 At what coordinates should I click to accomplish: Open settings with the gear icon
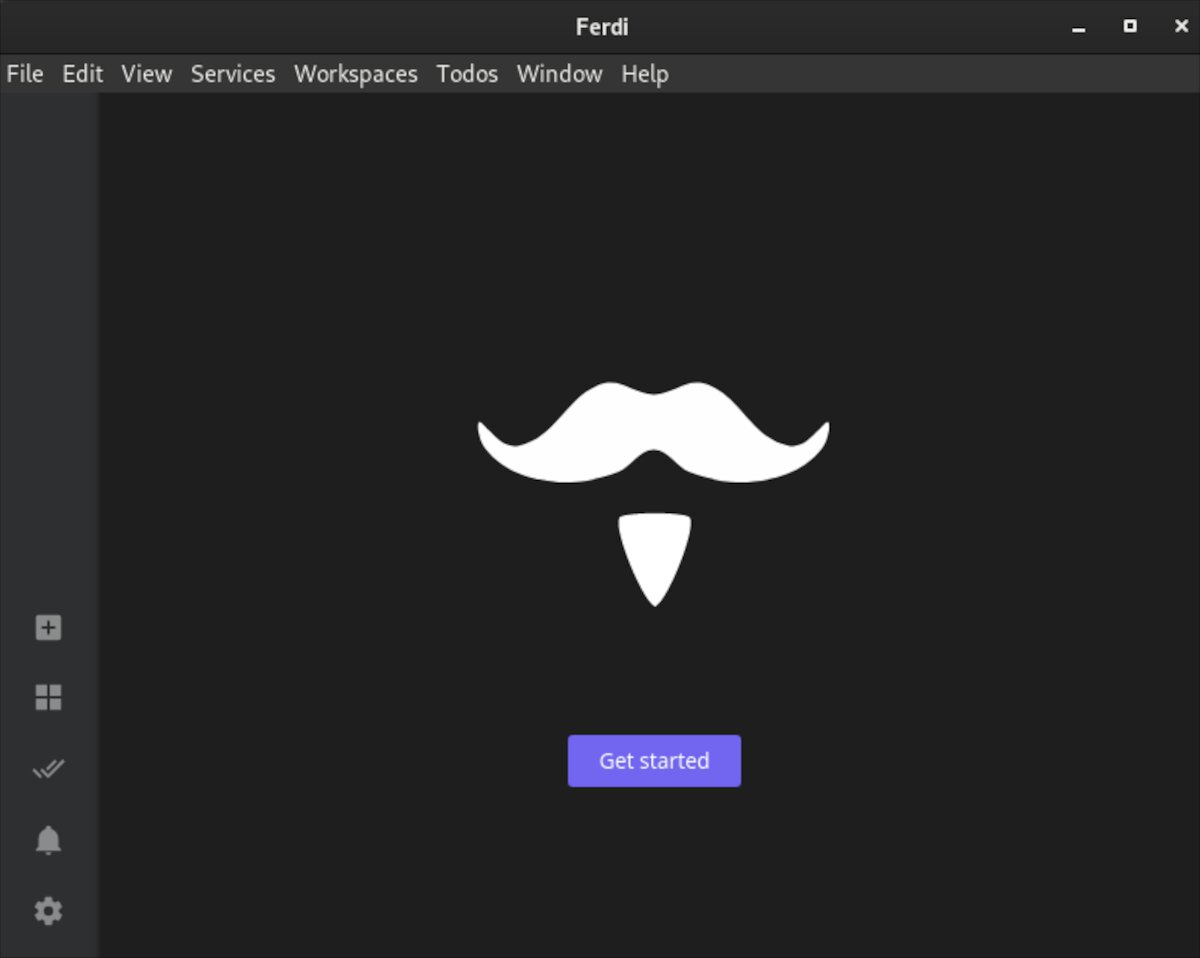click(48, 911)
